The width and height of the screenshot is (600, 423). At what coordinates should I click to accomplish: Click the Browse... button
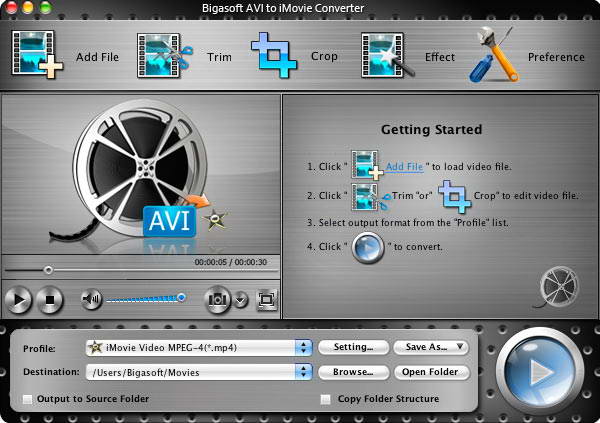[353, 372]
